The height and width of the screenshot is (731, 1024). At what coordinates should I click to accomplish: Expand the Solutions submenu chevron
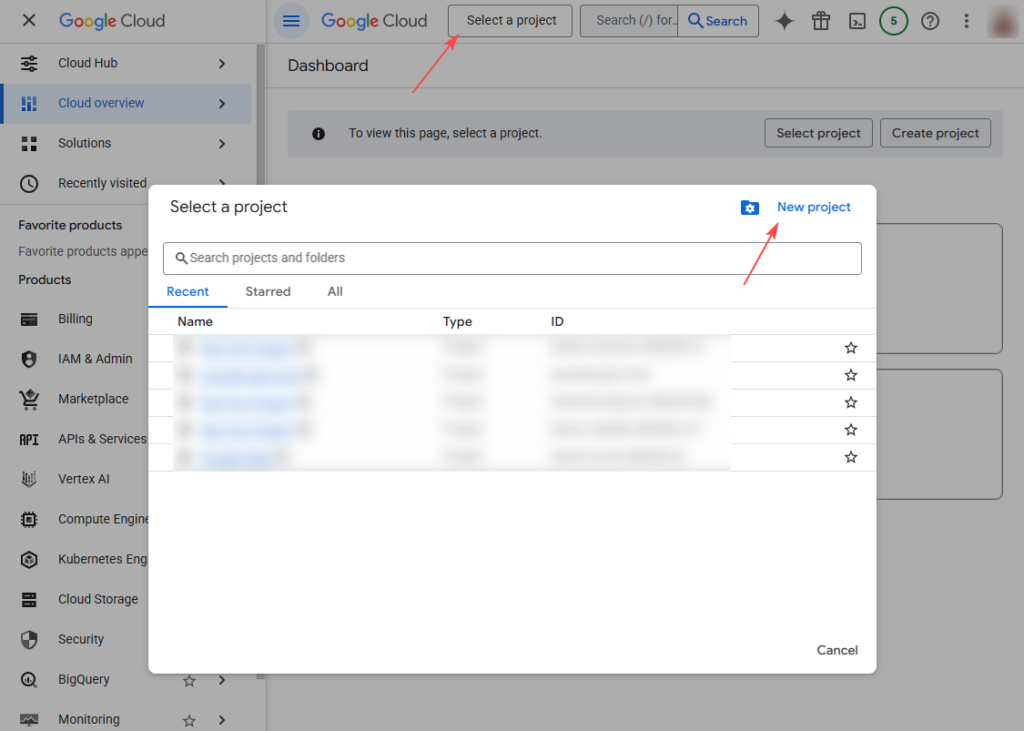click(222, 143)
